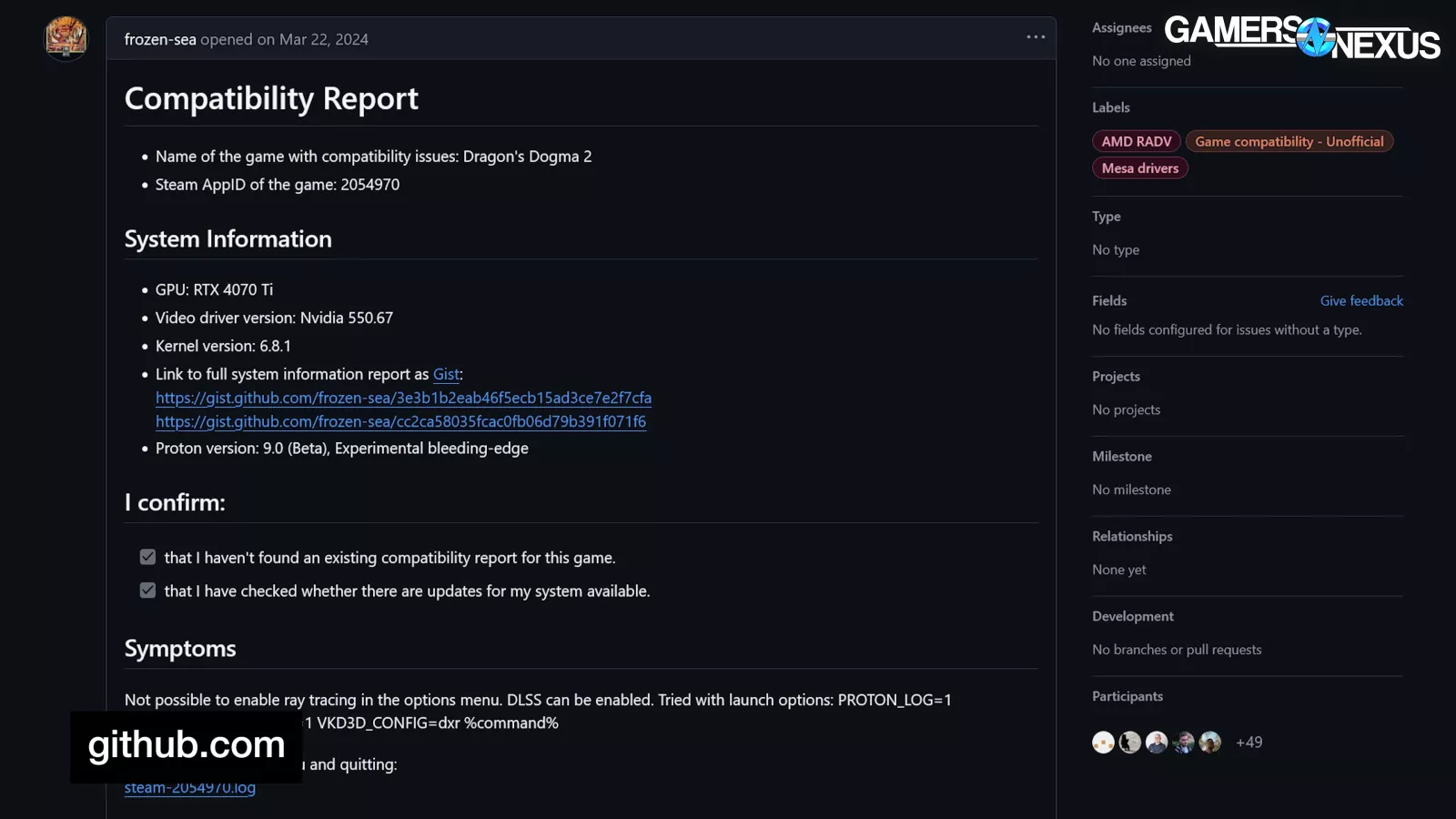The image size is (1456, 819).
Task: Click the 'Steam AppID of the game: 2054970' line
Action: [278, 185]
